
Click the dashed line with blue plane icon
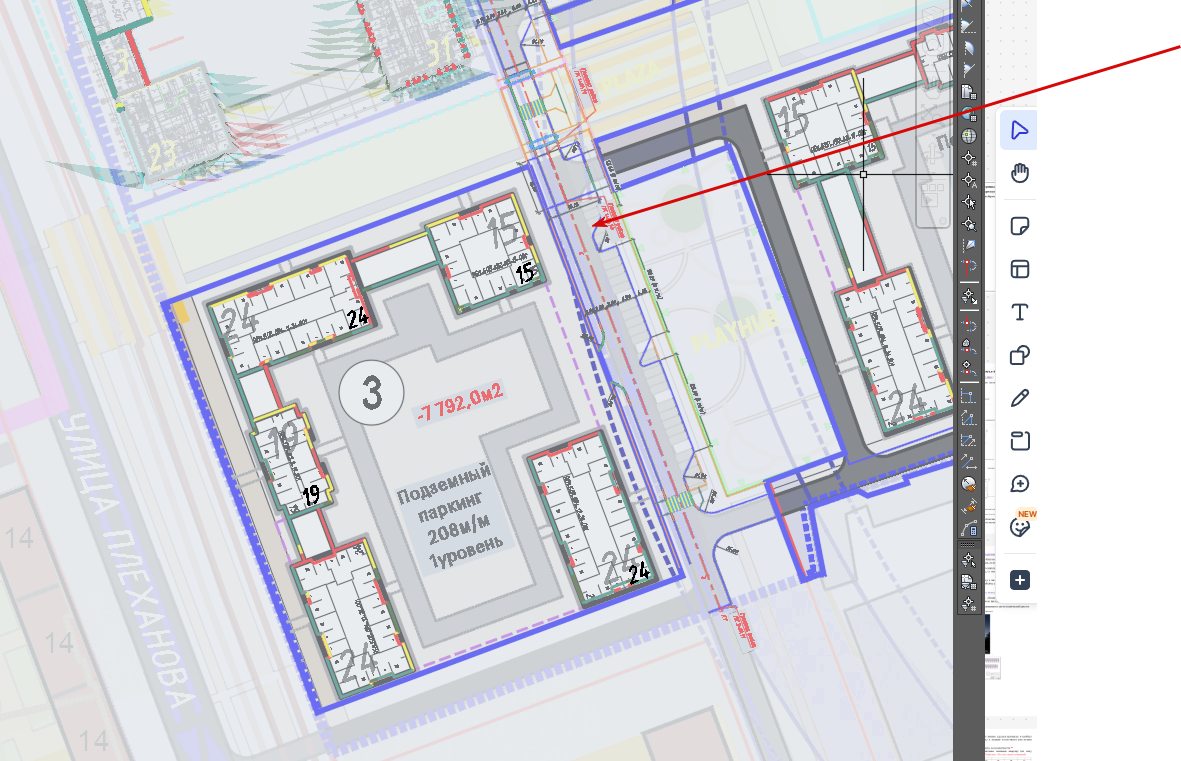(969, 246)
